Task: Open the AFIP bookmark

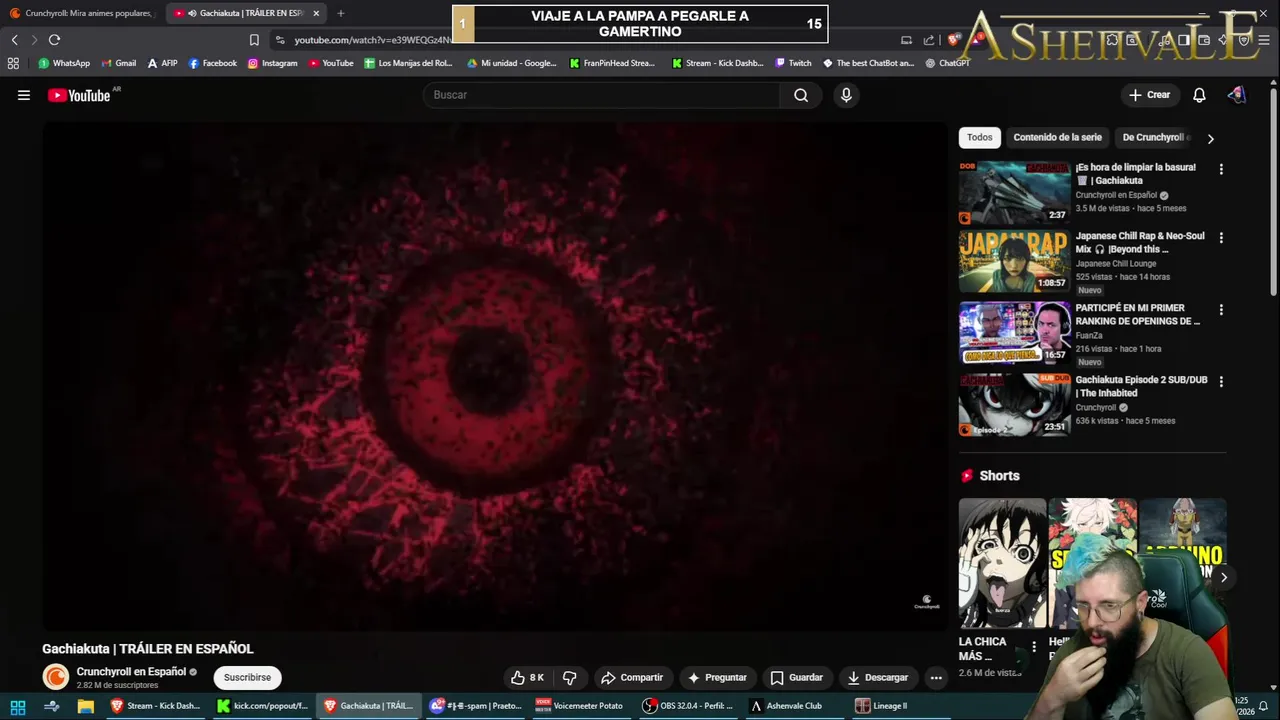Action: (x=162, y=63)
